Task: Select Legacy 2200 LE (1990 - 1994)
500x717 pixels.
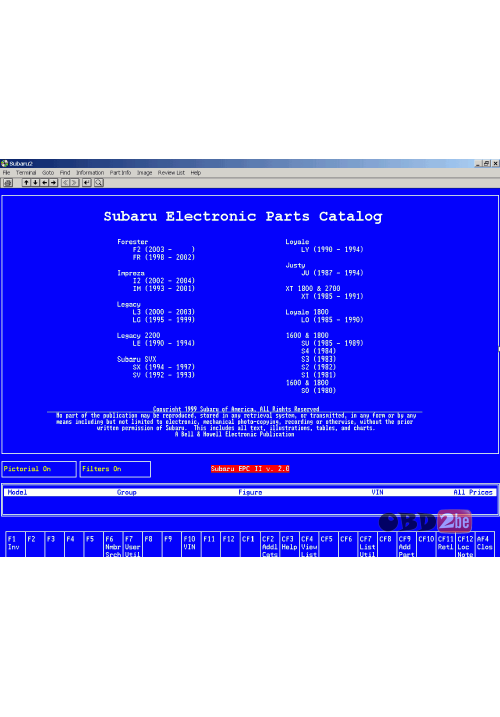Action: pyautogui.click(x=164, y=343)
